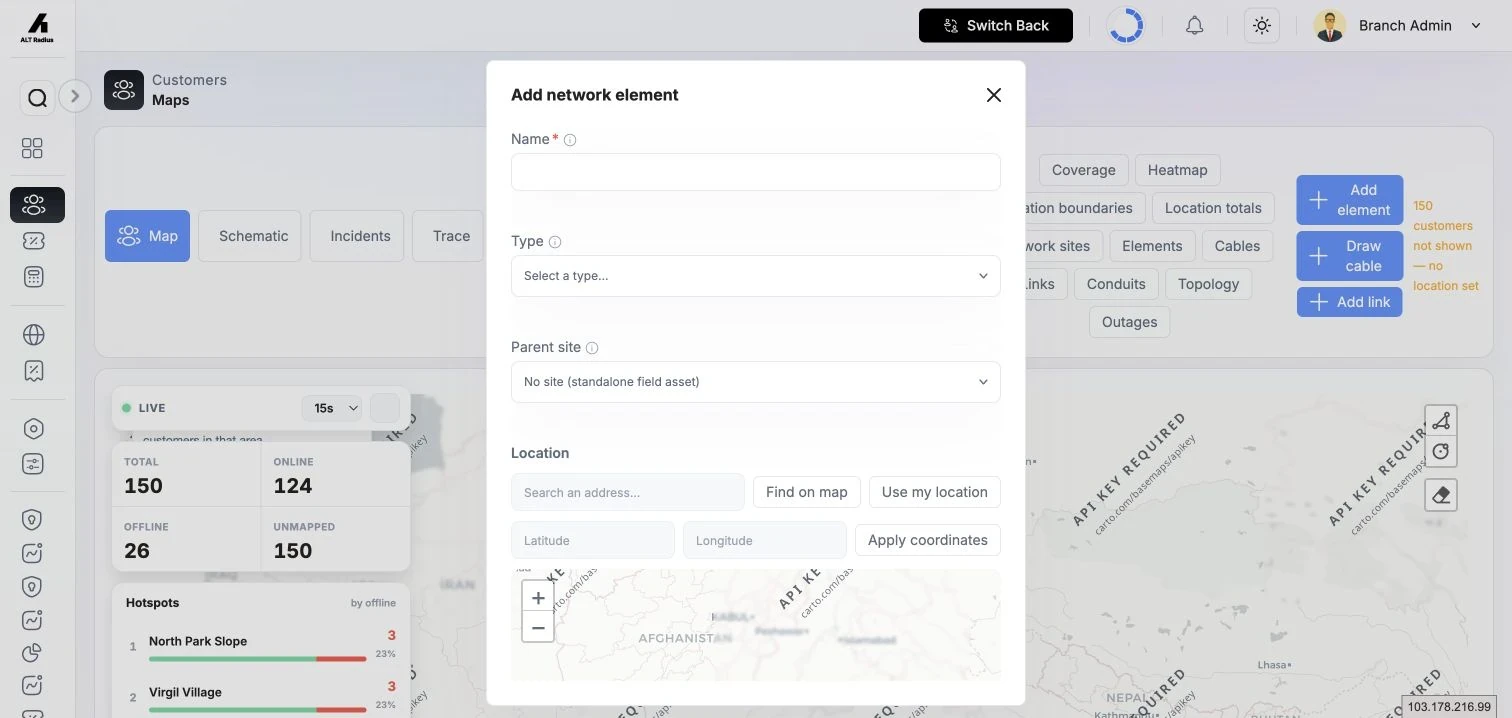Click the Virgil Village progress bar
Image resolution: width=1512 pixels, height=718 pixels.
pyautogui.click(x=258, y=710)
